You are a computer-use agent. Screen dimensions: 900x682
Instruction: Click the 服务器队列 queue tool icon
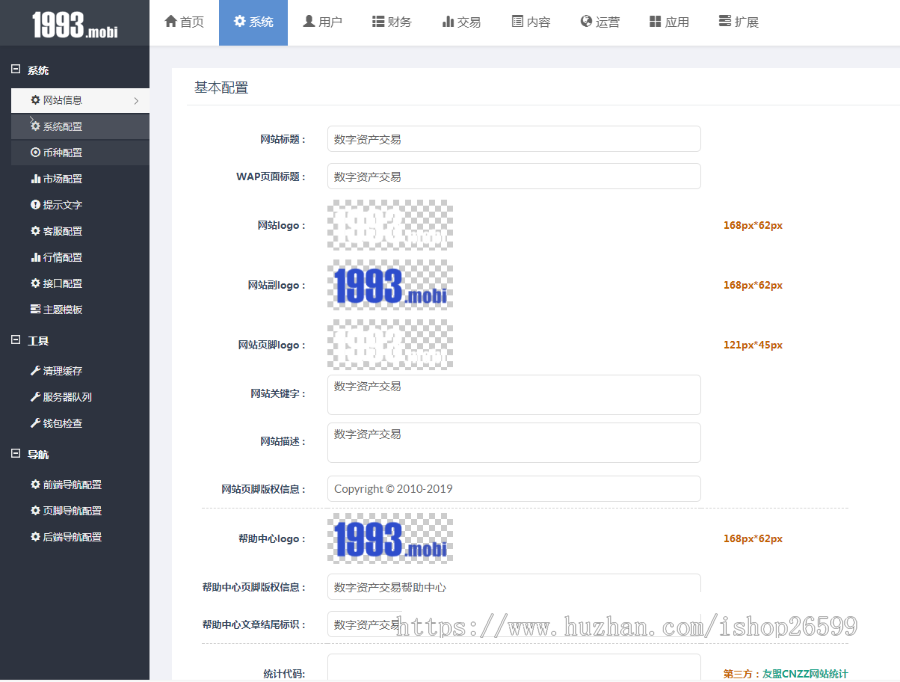point(37,397)
